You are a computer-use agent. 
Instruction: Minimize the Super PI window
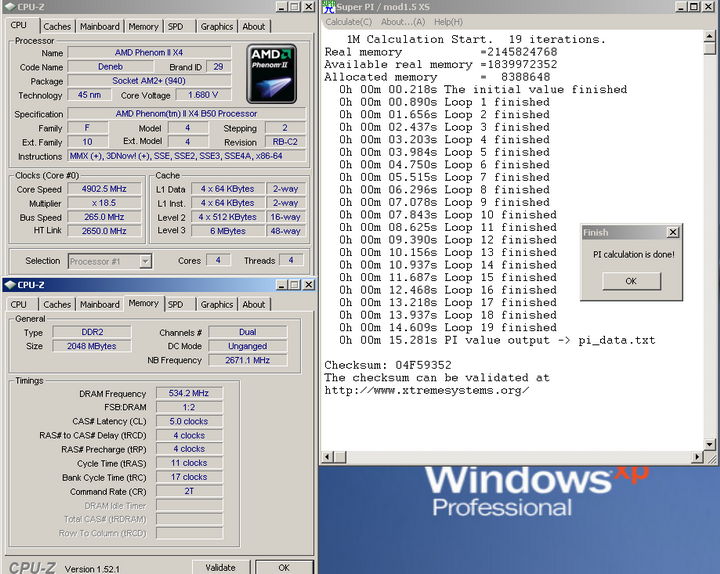681,6
